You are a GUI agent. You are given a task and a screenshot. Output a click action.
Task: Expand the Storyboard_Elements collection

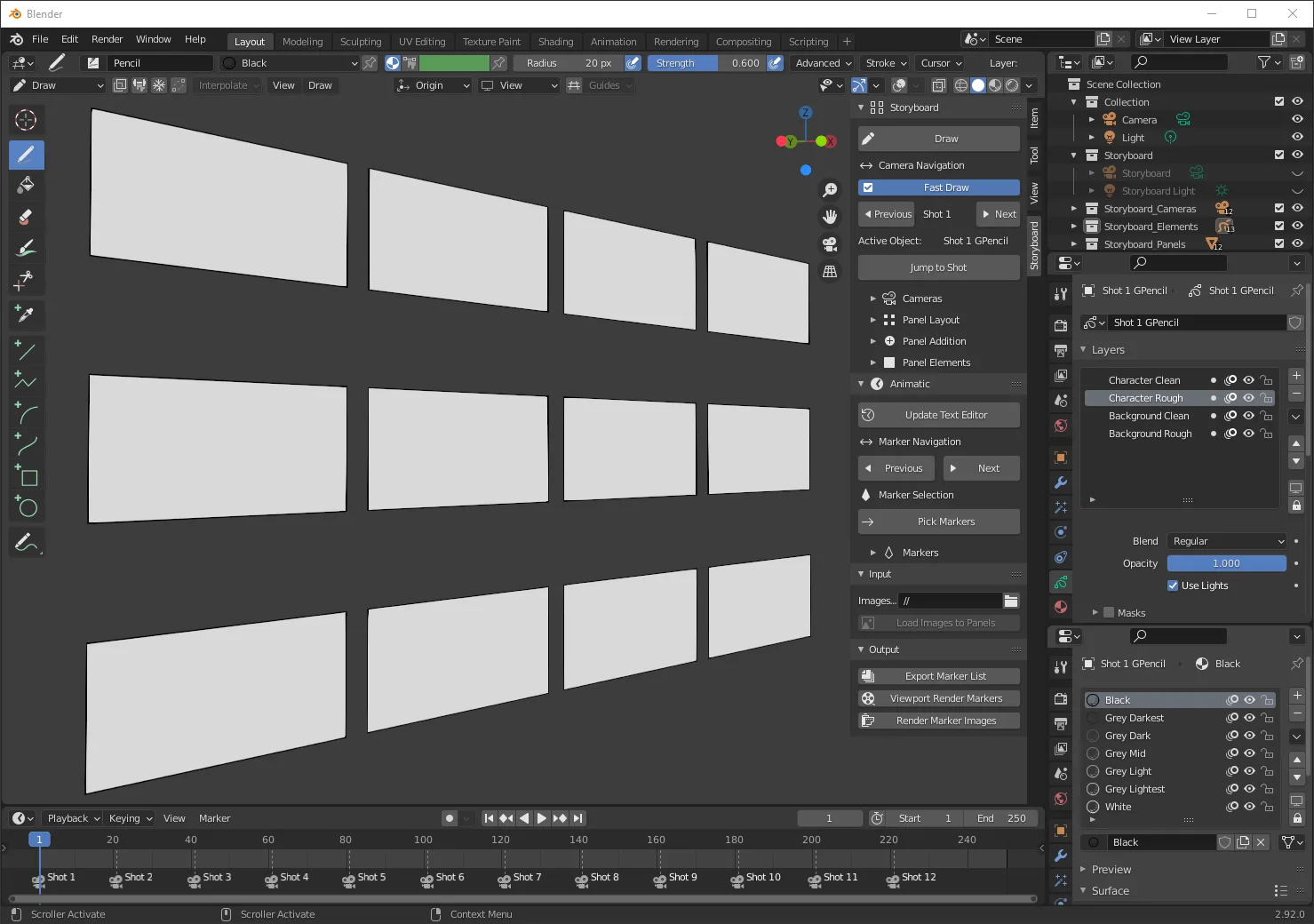point(1073,226)
